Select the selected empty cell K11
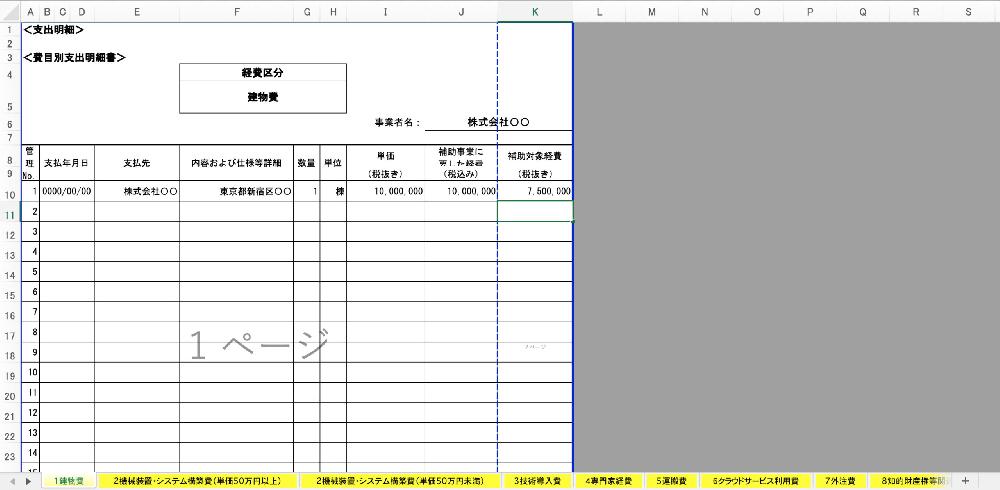This screenshot has height=490, width=1000. (534, 211)
